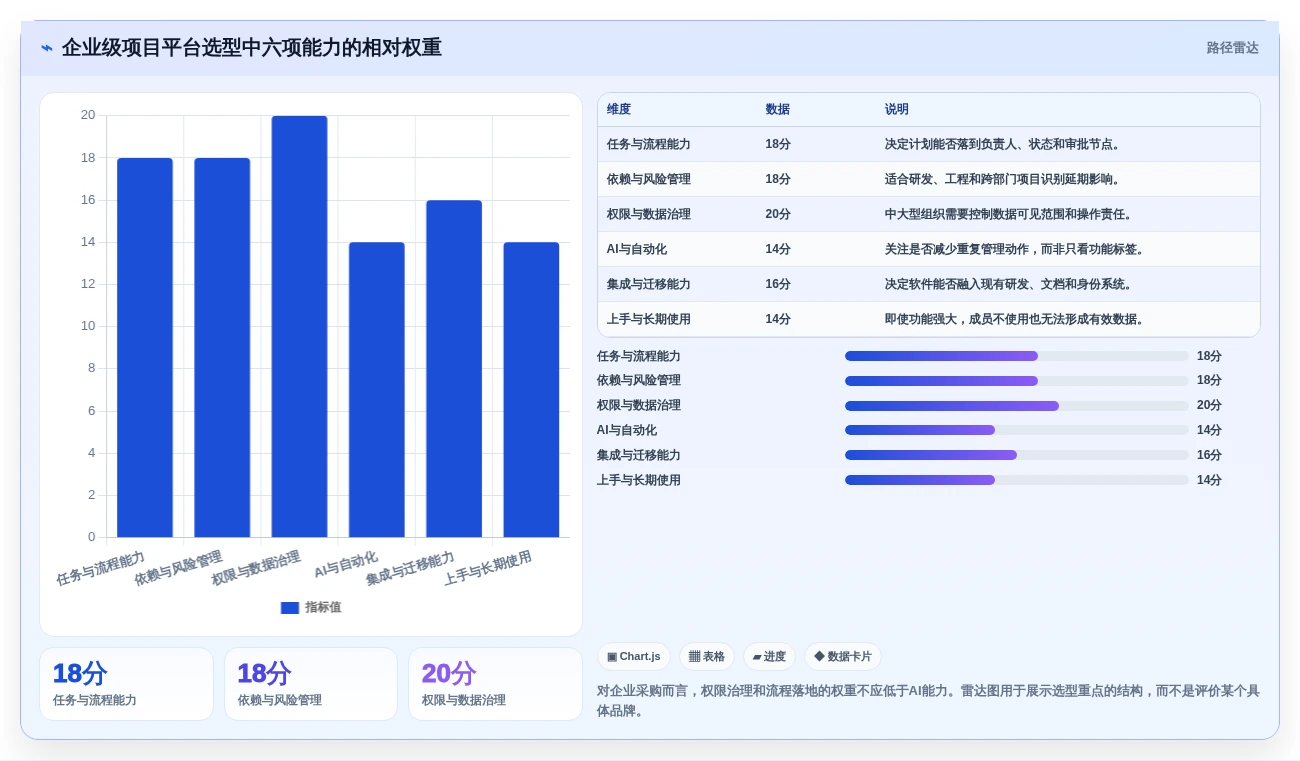Click the 权限与数据治理 progress bar
This screenshot has height=761, width=1300.
tap(1017, 406)
